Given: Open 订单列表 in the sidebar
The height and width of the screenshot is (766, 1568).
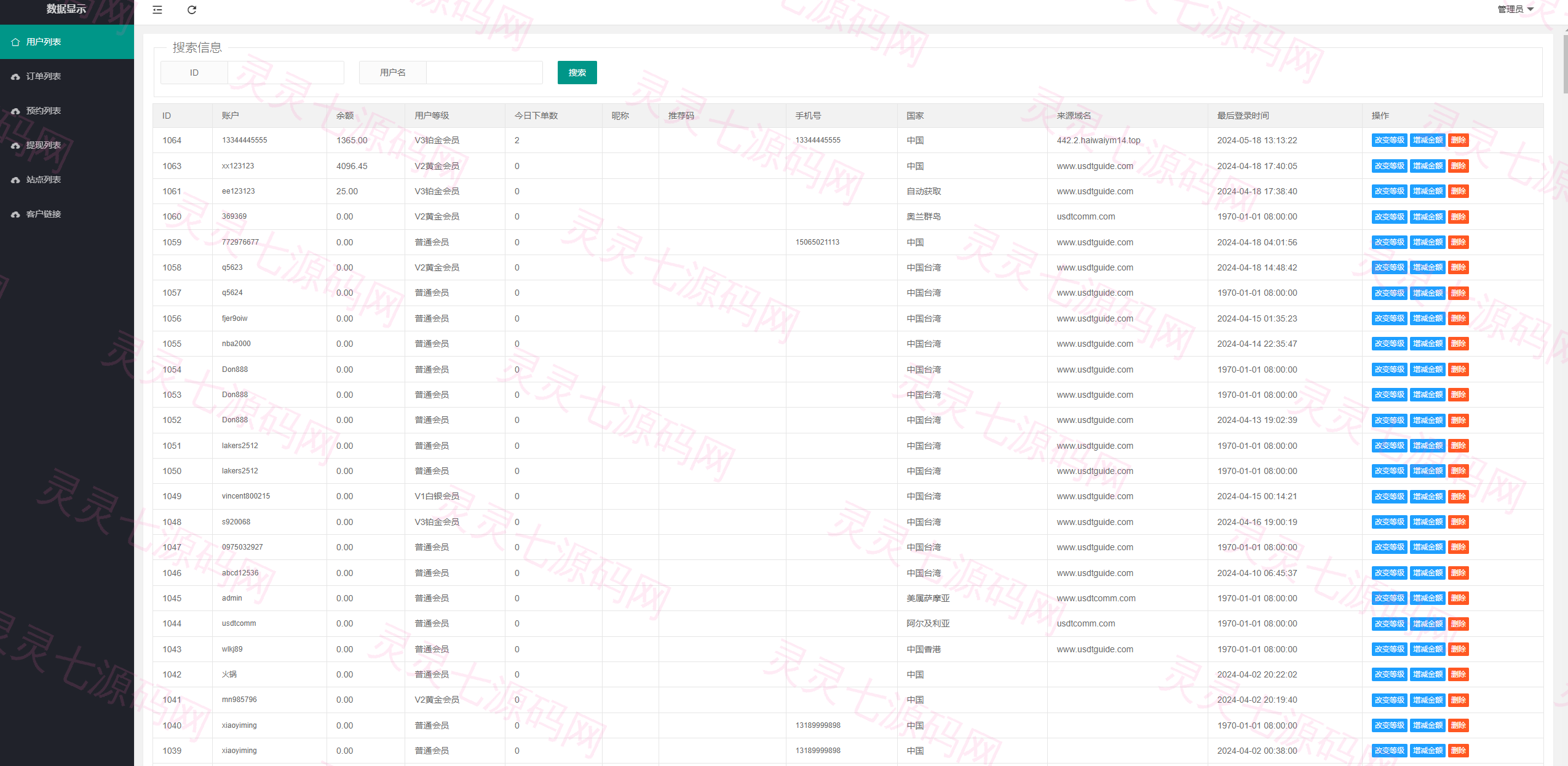Looking at the screenshot, I should tap(67, 76).
